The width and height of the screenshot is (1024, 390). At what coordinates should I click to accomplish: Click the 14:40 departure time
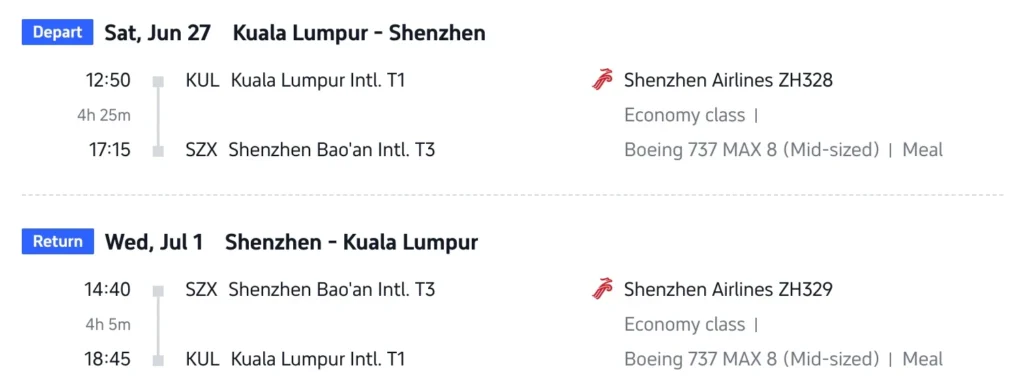[107, 289]
